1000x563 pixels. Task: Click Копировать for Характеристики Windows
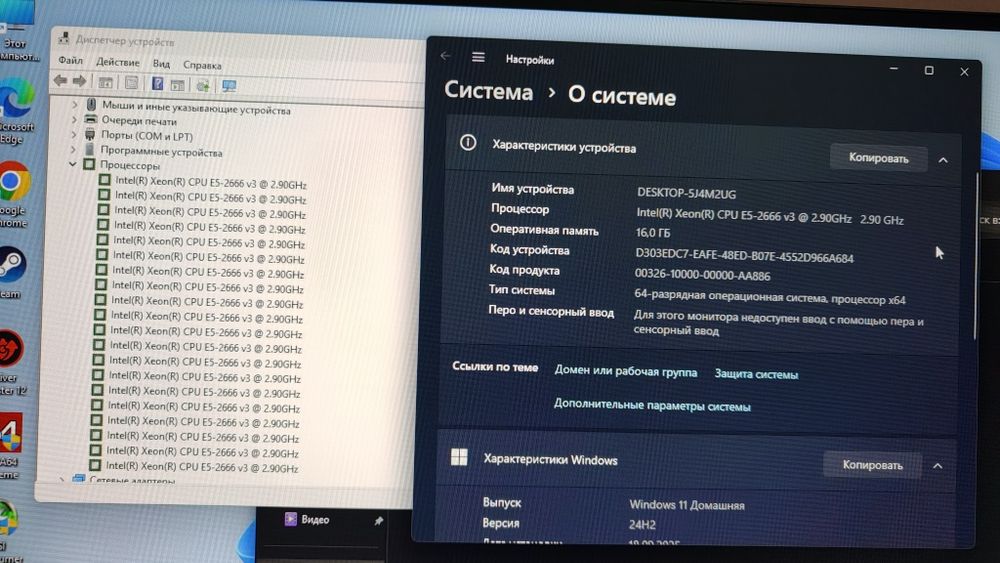click(872, 465)
